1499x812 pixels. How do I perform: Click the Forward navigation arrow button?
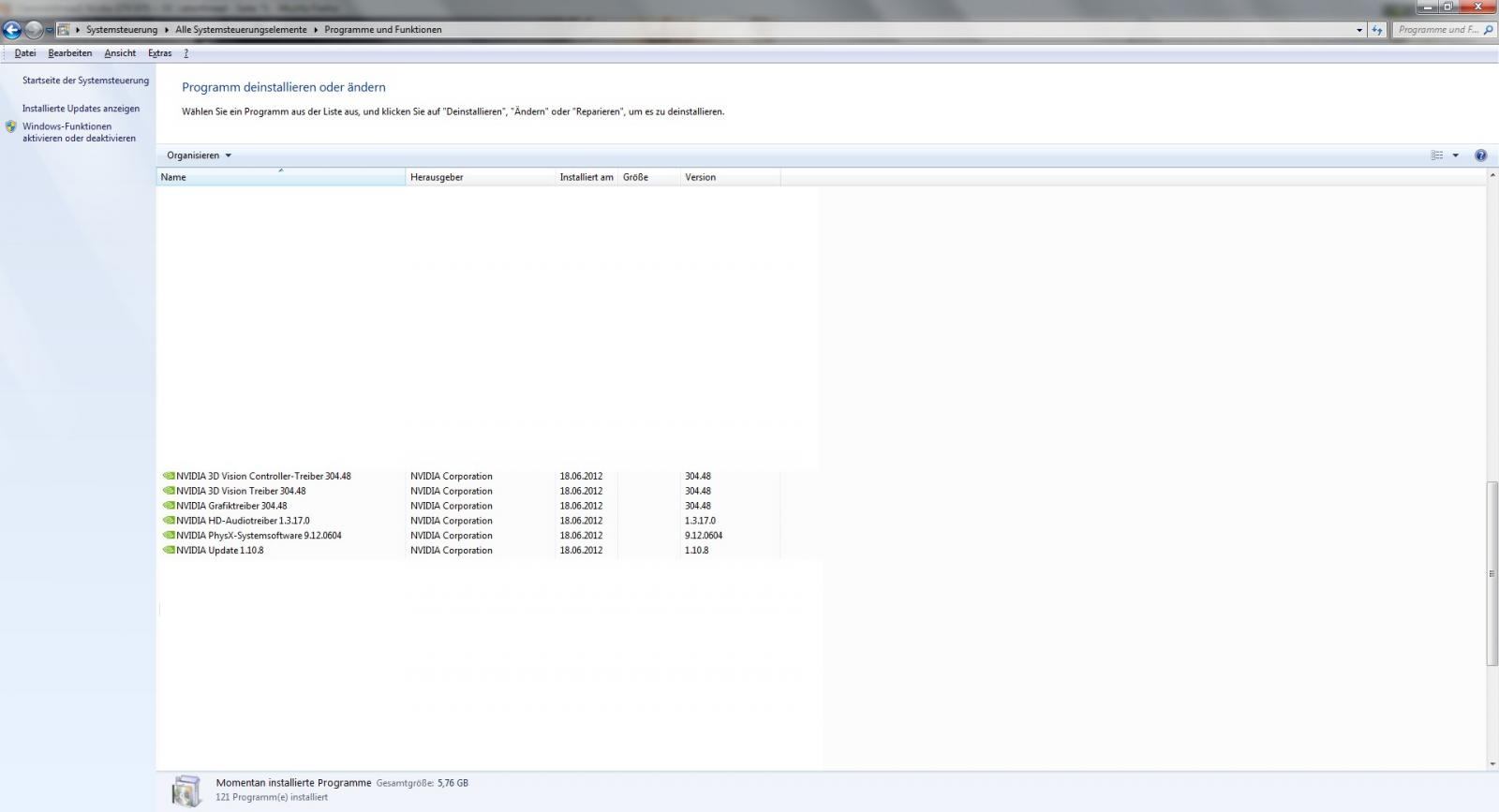34,30
